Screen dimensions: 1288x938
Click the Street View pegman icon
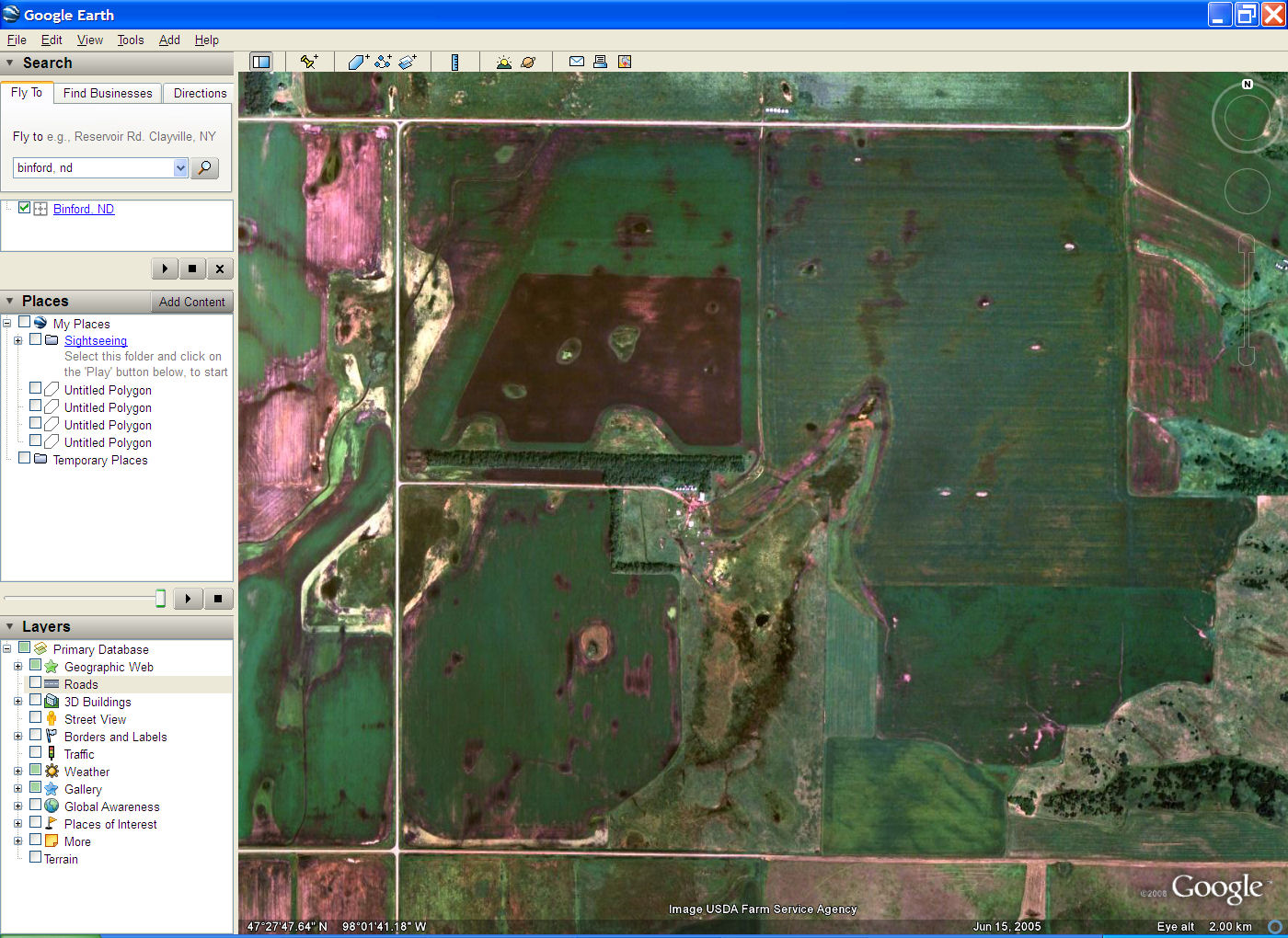click(x=52, y=719)
